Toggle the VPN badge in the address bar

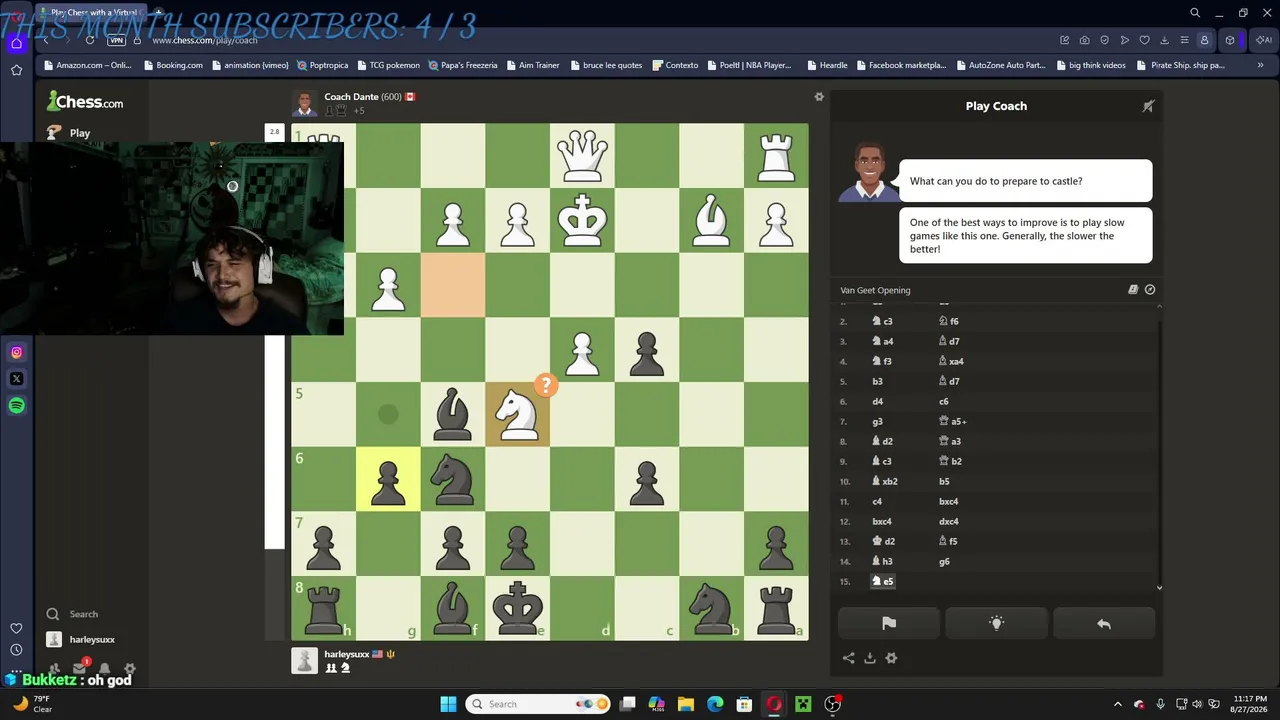[117, 40]
